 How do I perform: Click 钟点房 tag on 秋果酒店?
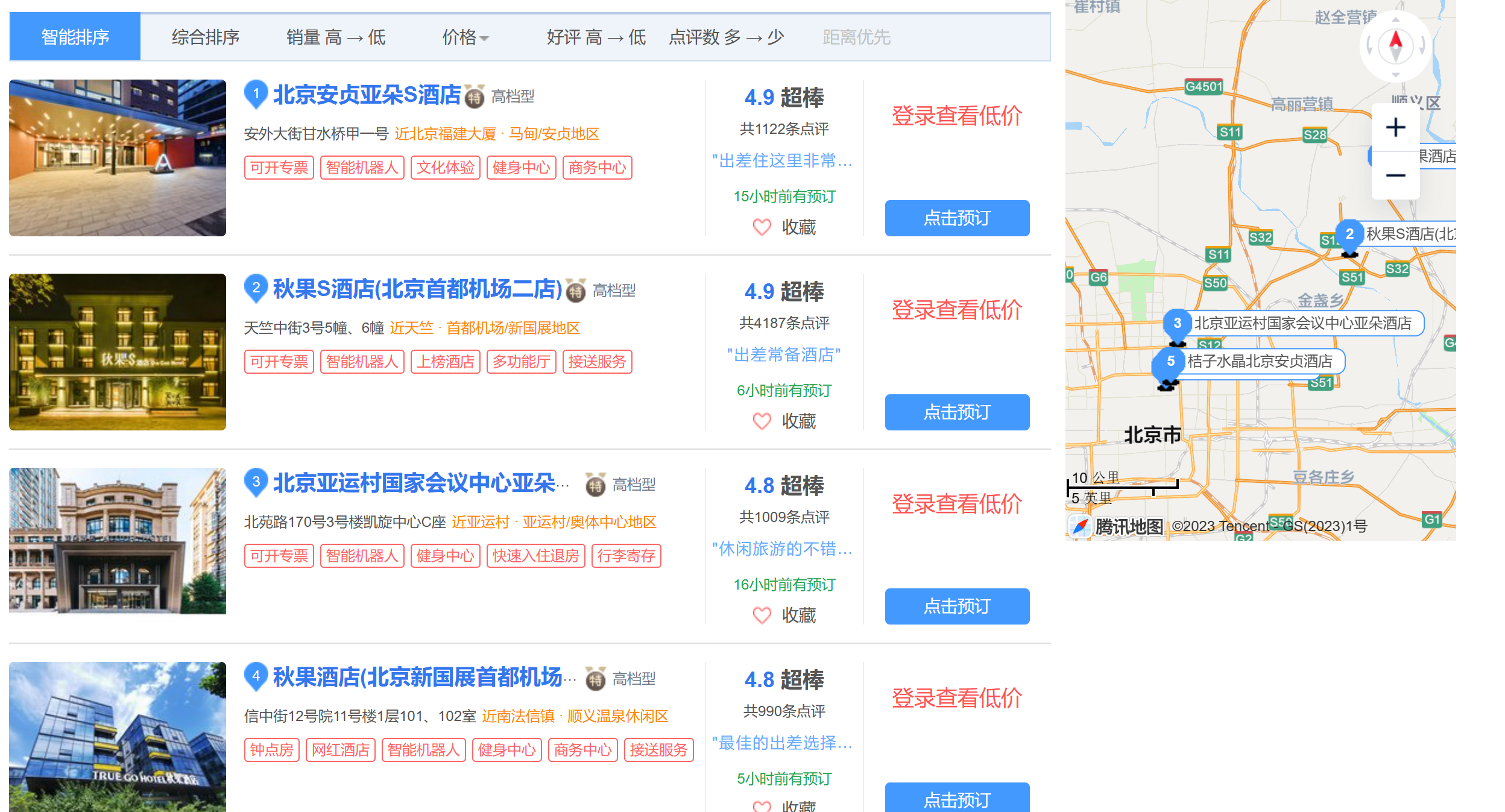[272, 750]
